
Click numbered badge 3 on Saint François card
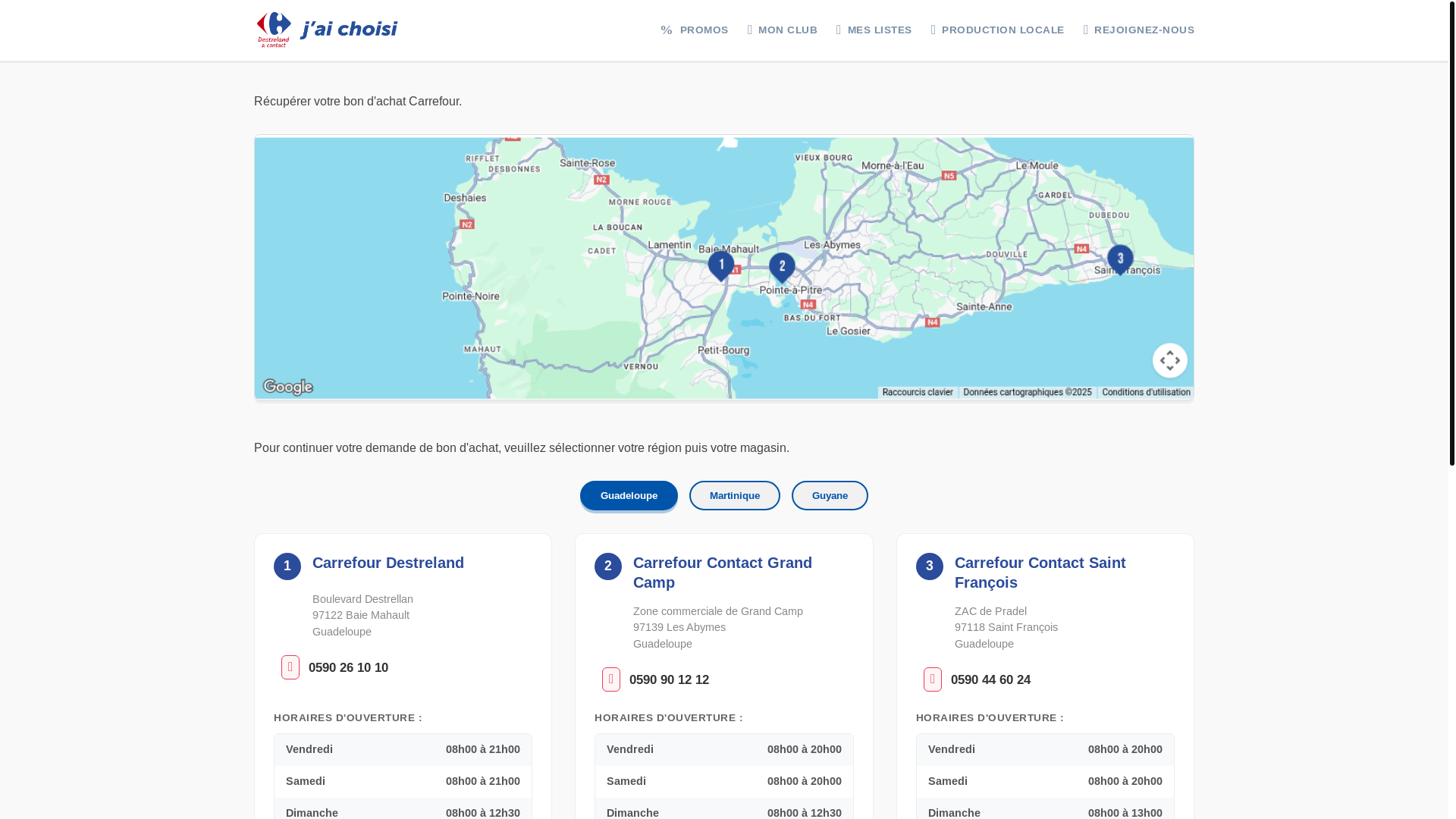[930, 566]
